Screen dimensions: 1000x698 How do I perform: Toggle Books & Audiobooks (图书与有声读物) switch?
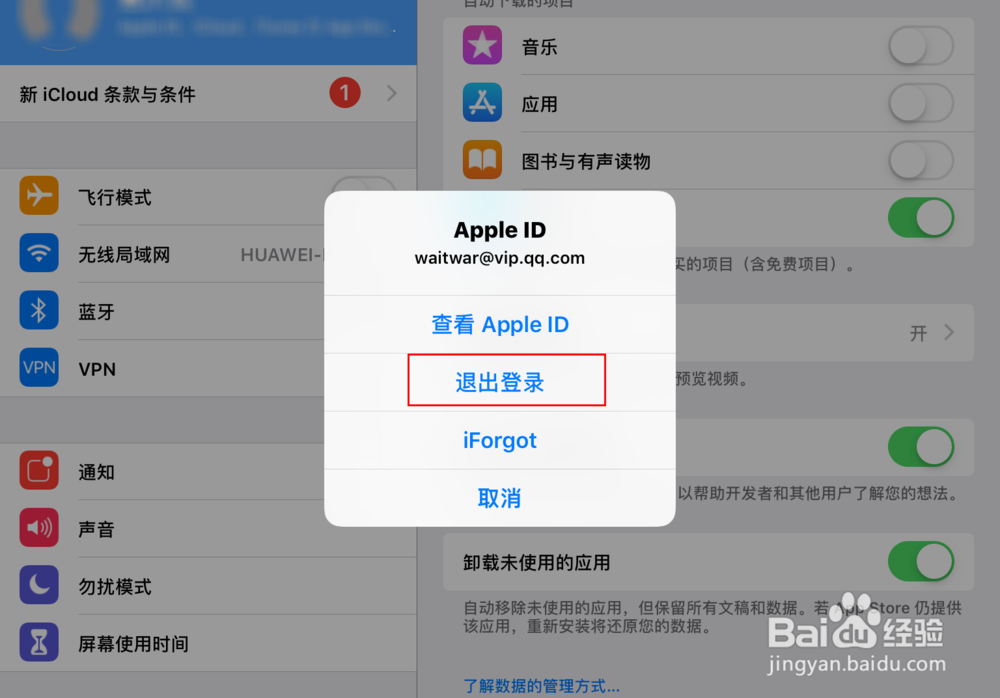[x=921, y=160]
